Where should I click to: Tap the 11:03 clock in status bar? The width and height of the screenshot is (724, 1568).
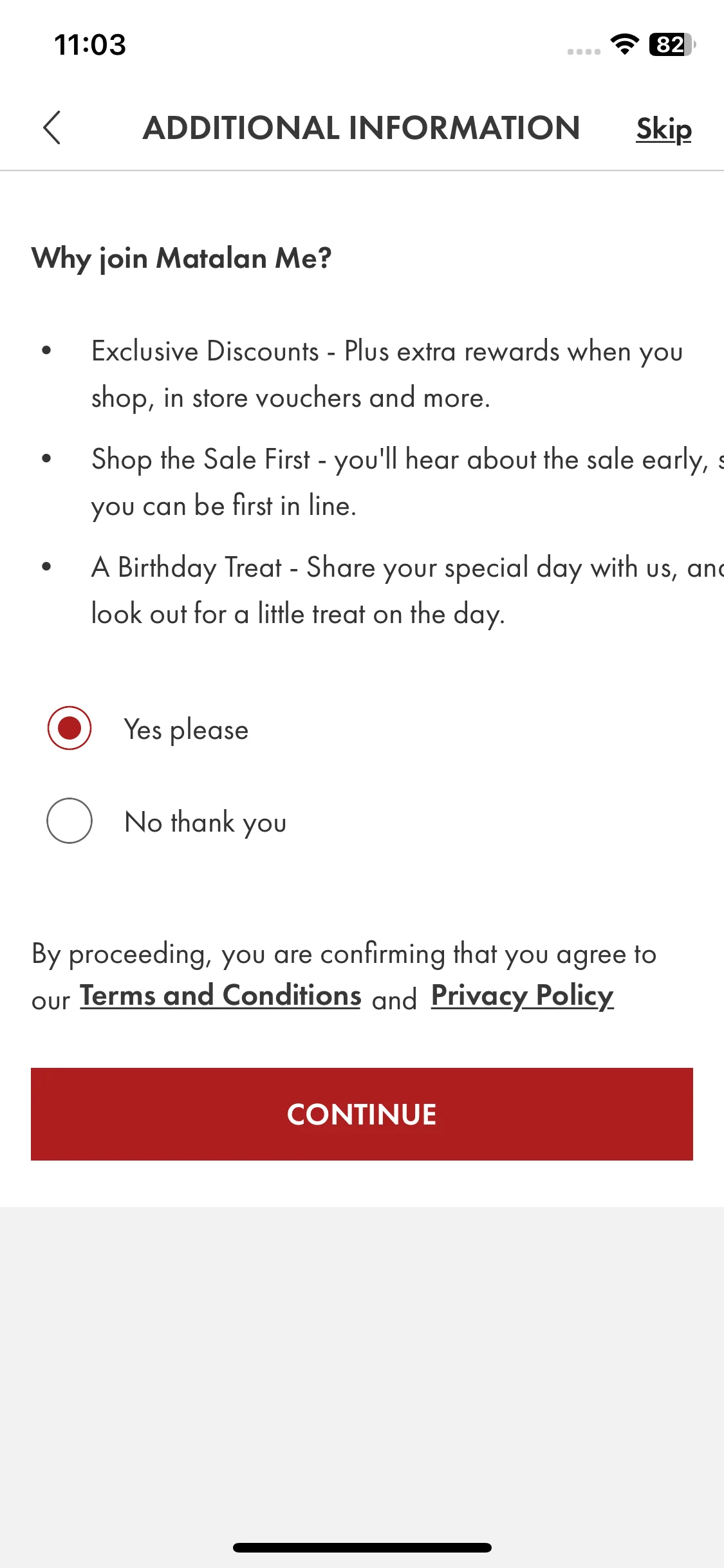(x=90, y=44)
